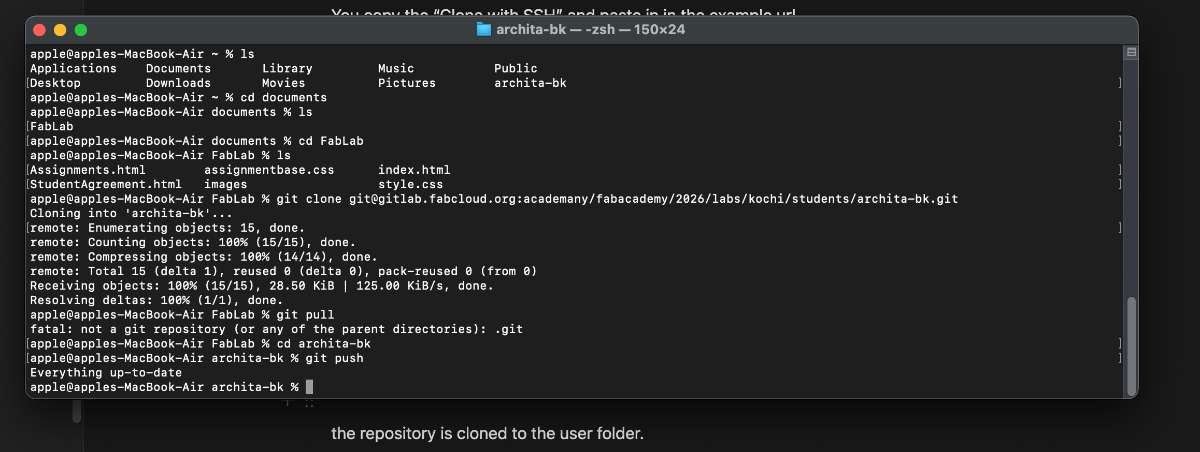
Task: Minimize the Terminal with the yellow button
Action: coord(61,30)
